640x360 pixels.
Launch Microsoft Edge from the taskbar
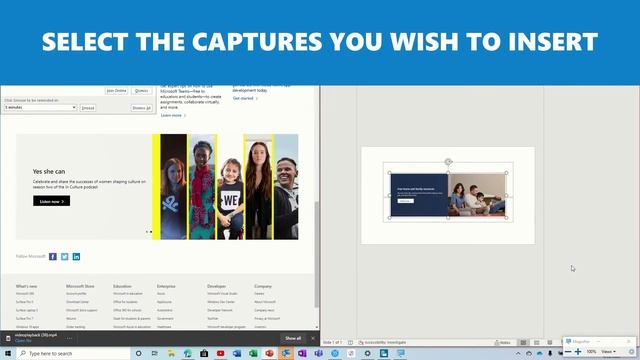click(188, 353)
